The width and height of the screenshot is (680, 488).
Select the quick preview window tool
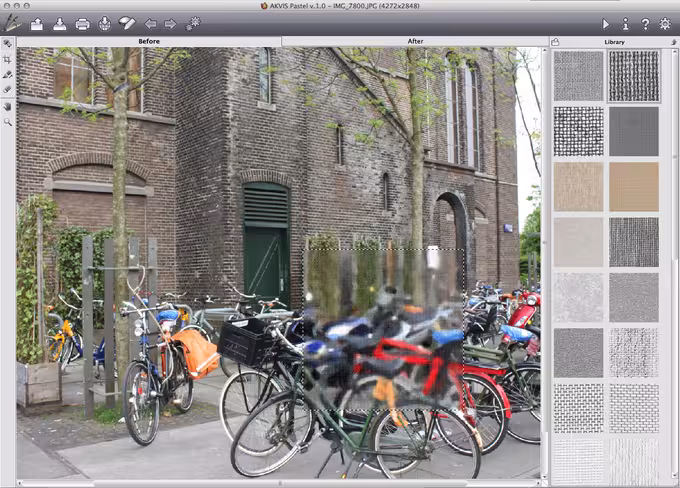tap(7, 43)
